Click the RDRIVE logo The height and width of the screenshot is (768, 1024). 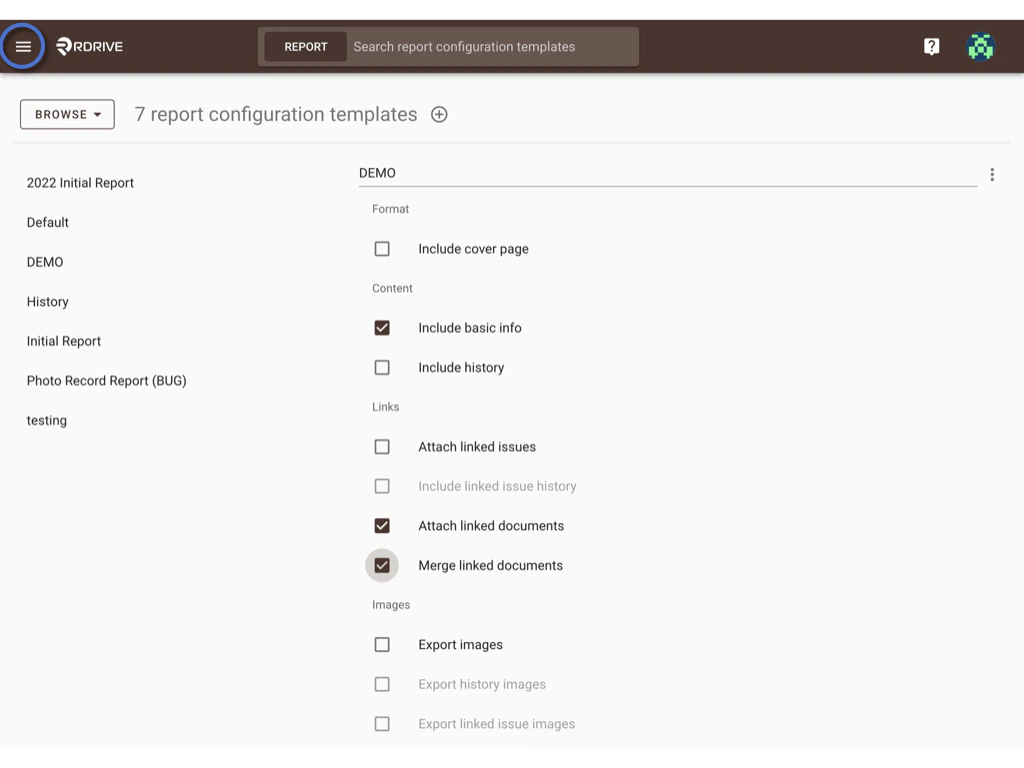pos(90,46)
